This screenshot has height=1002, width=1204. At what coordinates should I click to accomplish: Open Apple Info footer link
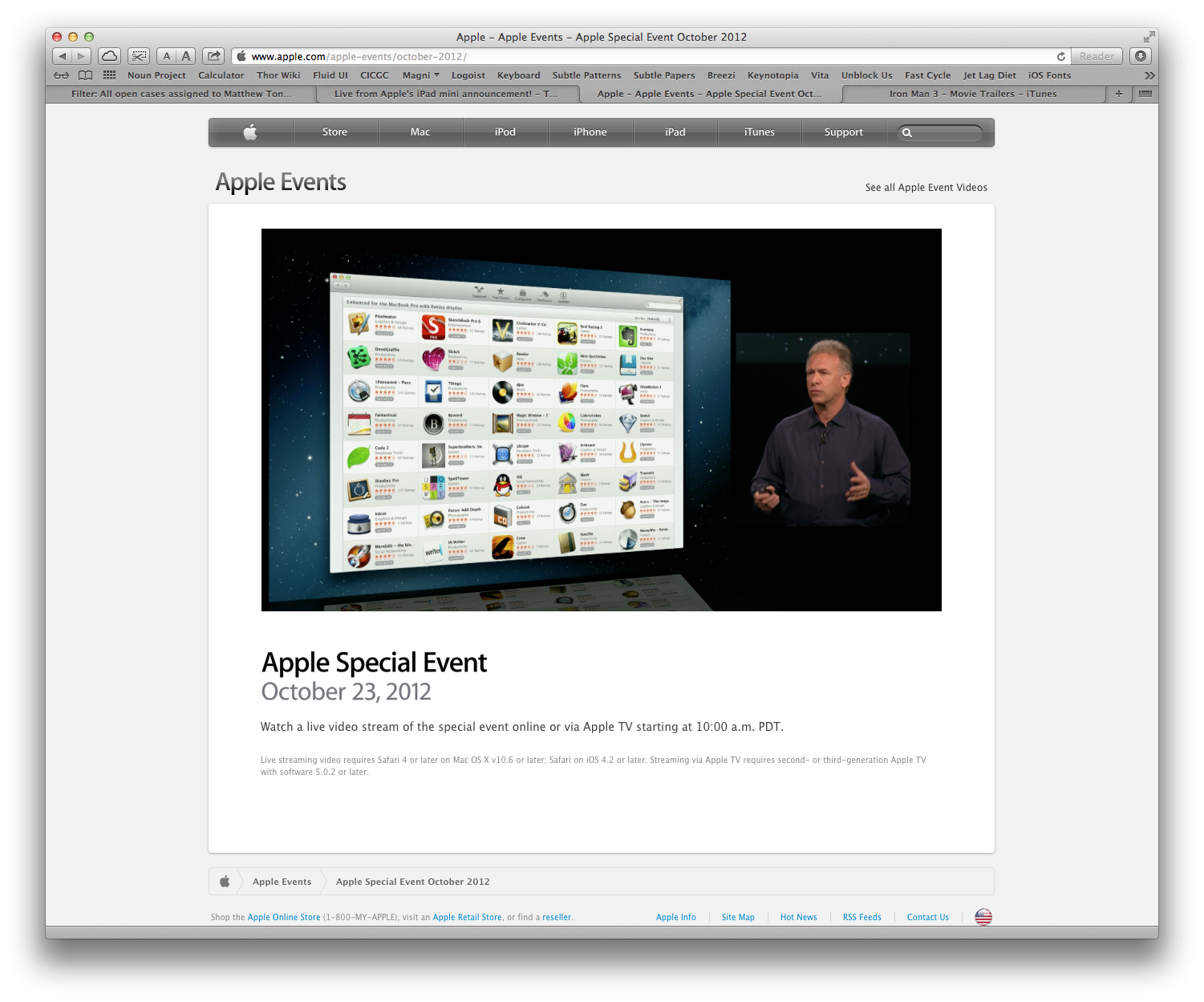point(676,917)
